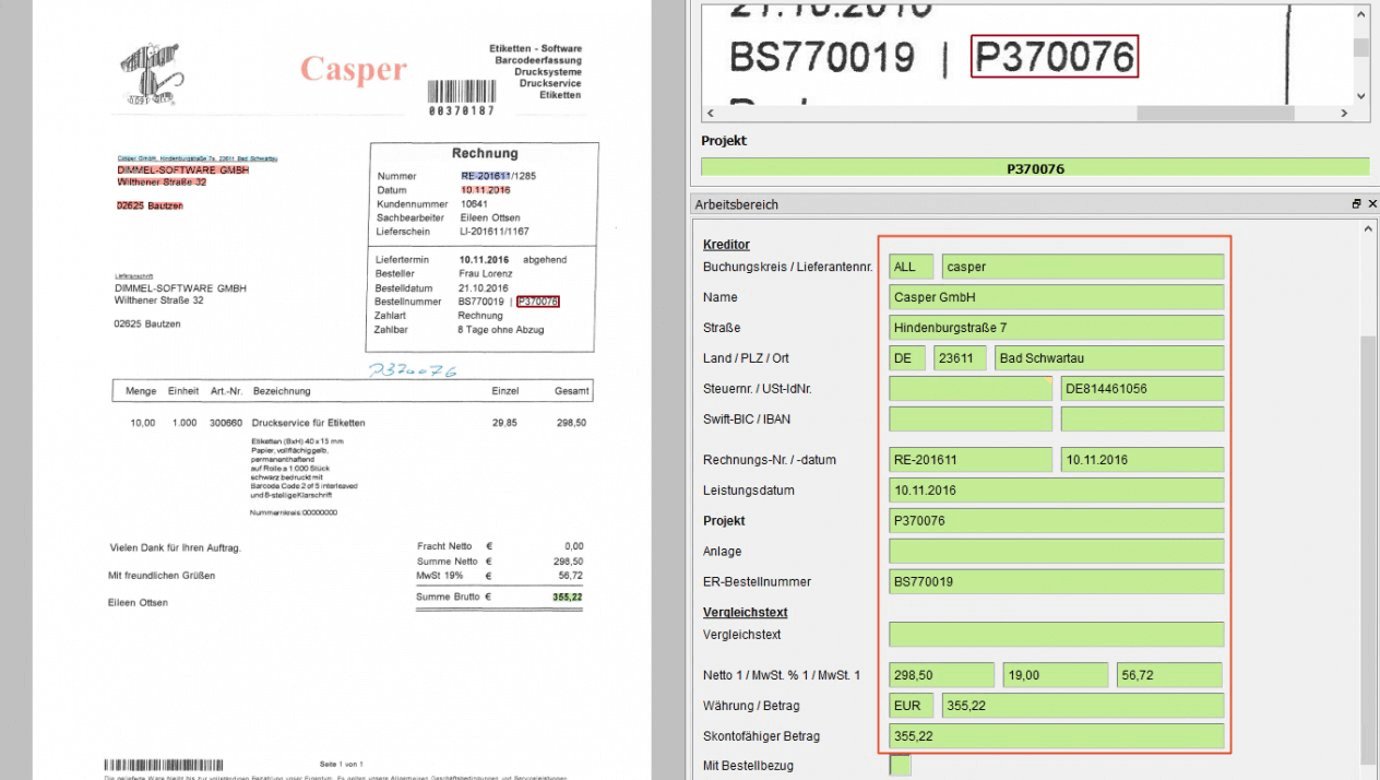Click the Rechnungs-Nr. field RE-201611
The image size is (1380, 780).
tap(970, 460)
